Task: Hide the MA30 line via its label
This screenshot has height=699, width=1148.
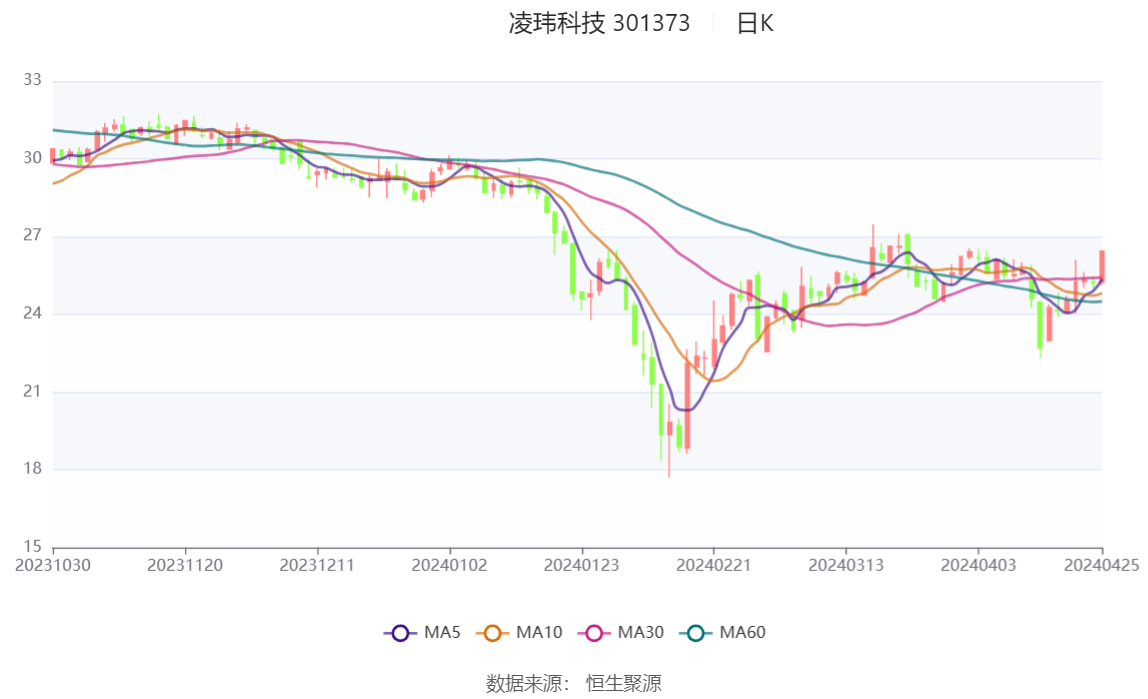Action: click(641, 632)
